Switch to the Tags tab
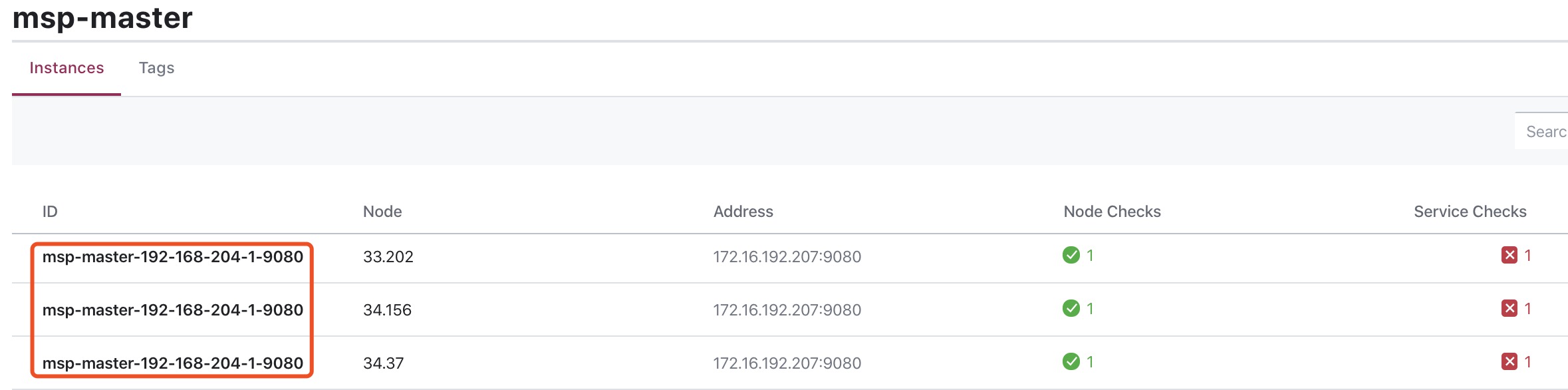 pos(156,68)
